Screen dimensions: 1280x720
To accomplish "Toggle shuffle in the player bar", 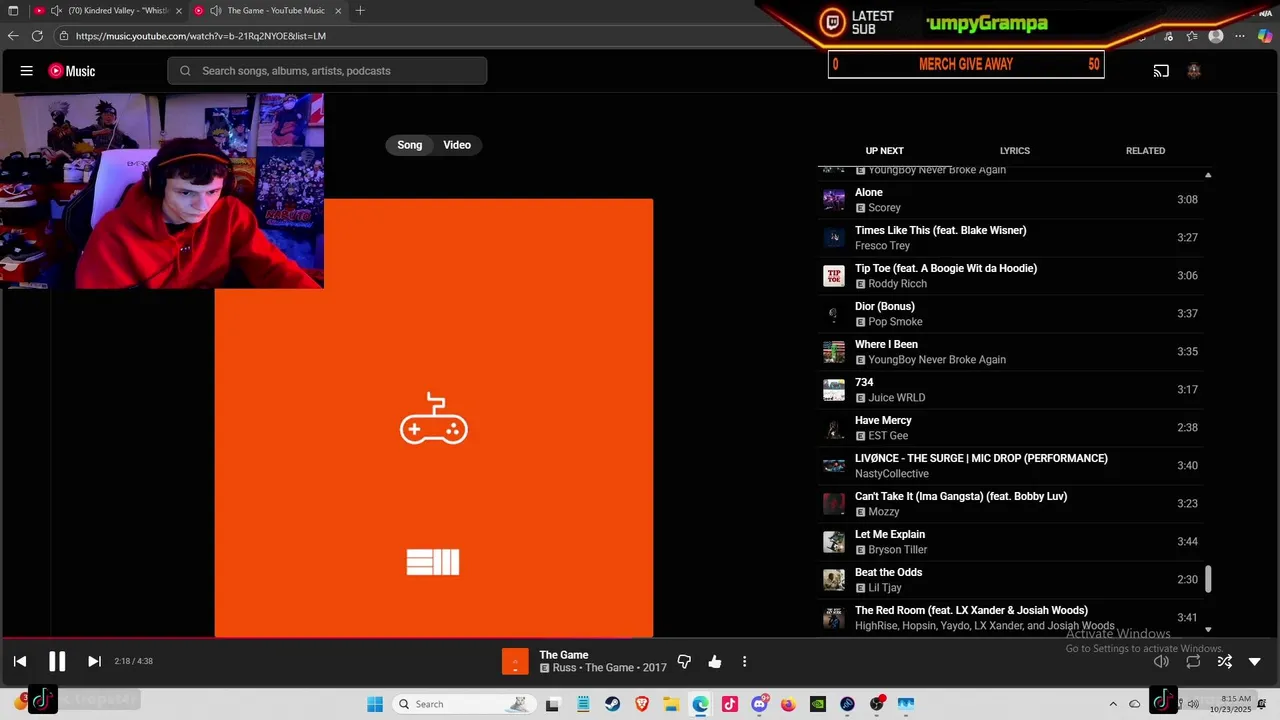I will 1224,661.
